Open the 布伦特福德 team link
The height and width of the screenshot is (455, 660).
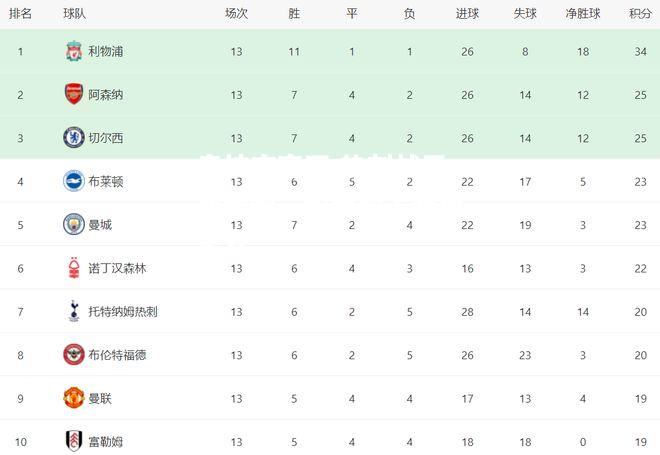click(x=117, y=355)
